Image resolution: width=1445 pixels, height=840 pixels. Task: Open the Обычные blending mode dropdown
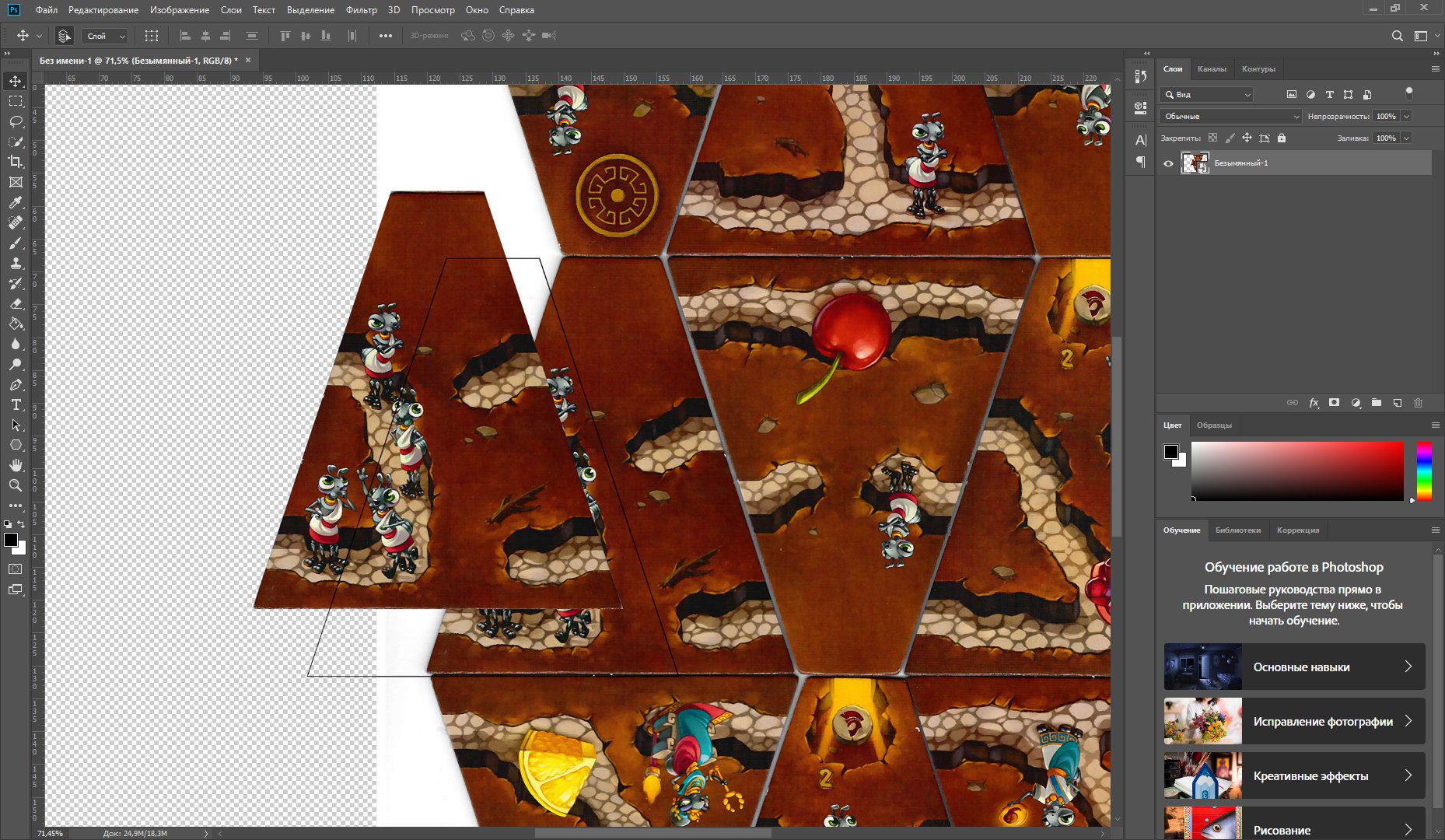coord(1230,117)
